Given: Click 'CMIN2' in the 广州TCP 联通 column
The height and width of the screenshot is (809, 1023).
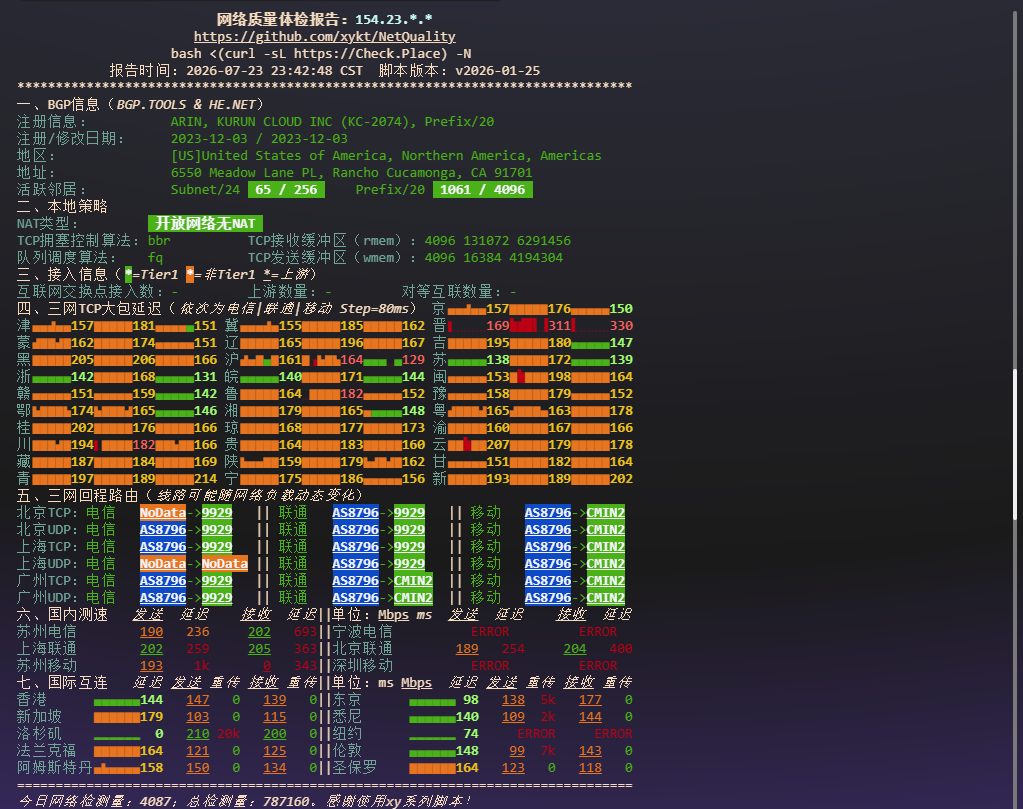Looking at the screenshot, I should pyautogui.click(x=413, y=580).
